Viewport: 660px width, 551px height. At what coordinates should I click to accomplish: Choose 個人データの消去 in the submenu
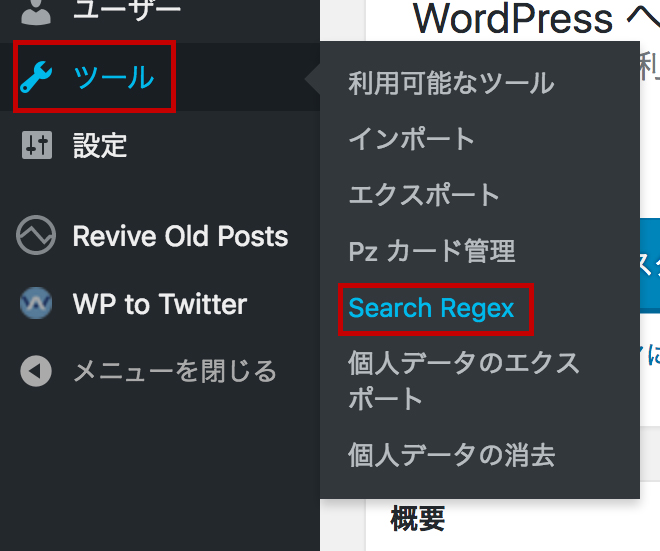point(452,455)
